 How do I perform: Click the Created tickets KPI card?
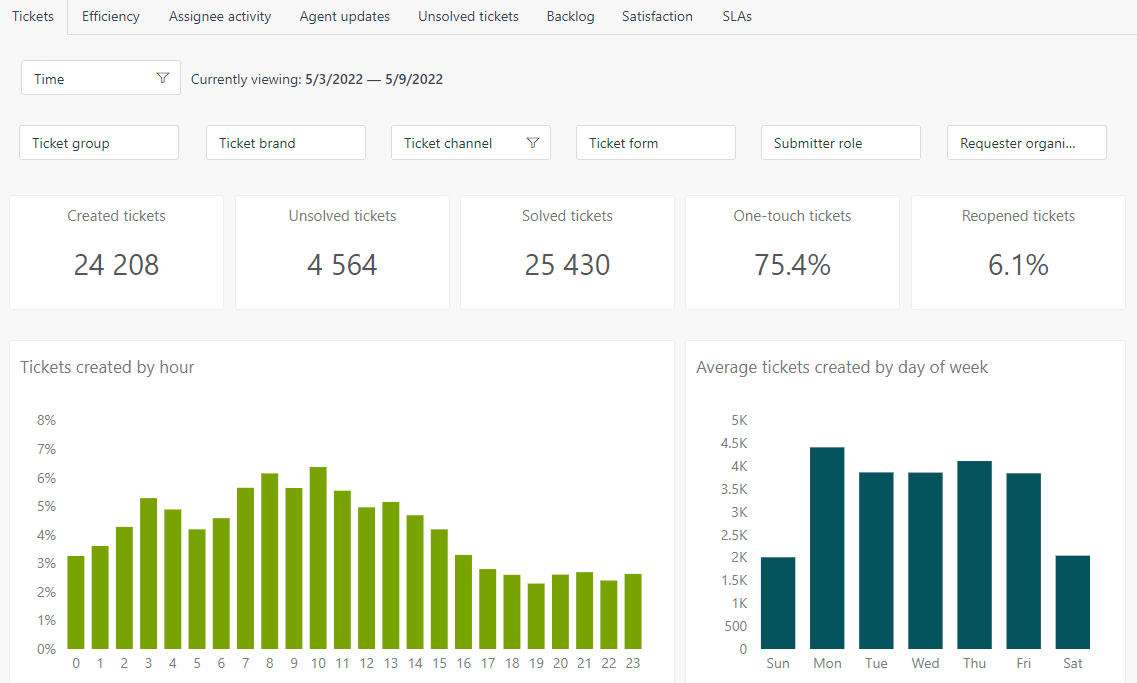click(116, 252)
